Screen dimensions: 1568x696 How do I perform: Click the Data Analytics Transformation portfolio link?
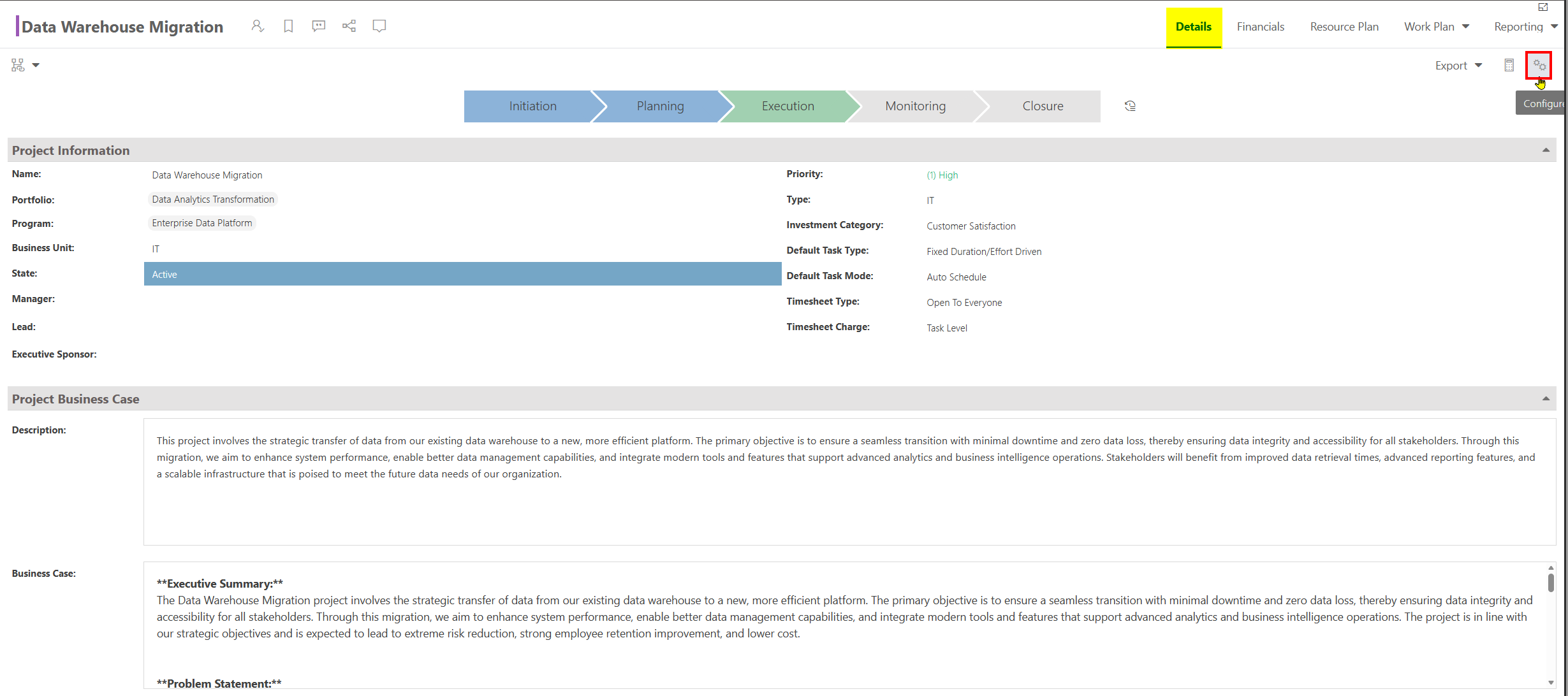click(213, 199)
